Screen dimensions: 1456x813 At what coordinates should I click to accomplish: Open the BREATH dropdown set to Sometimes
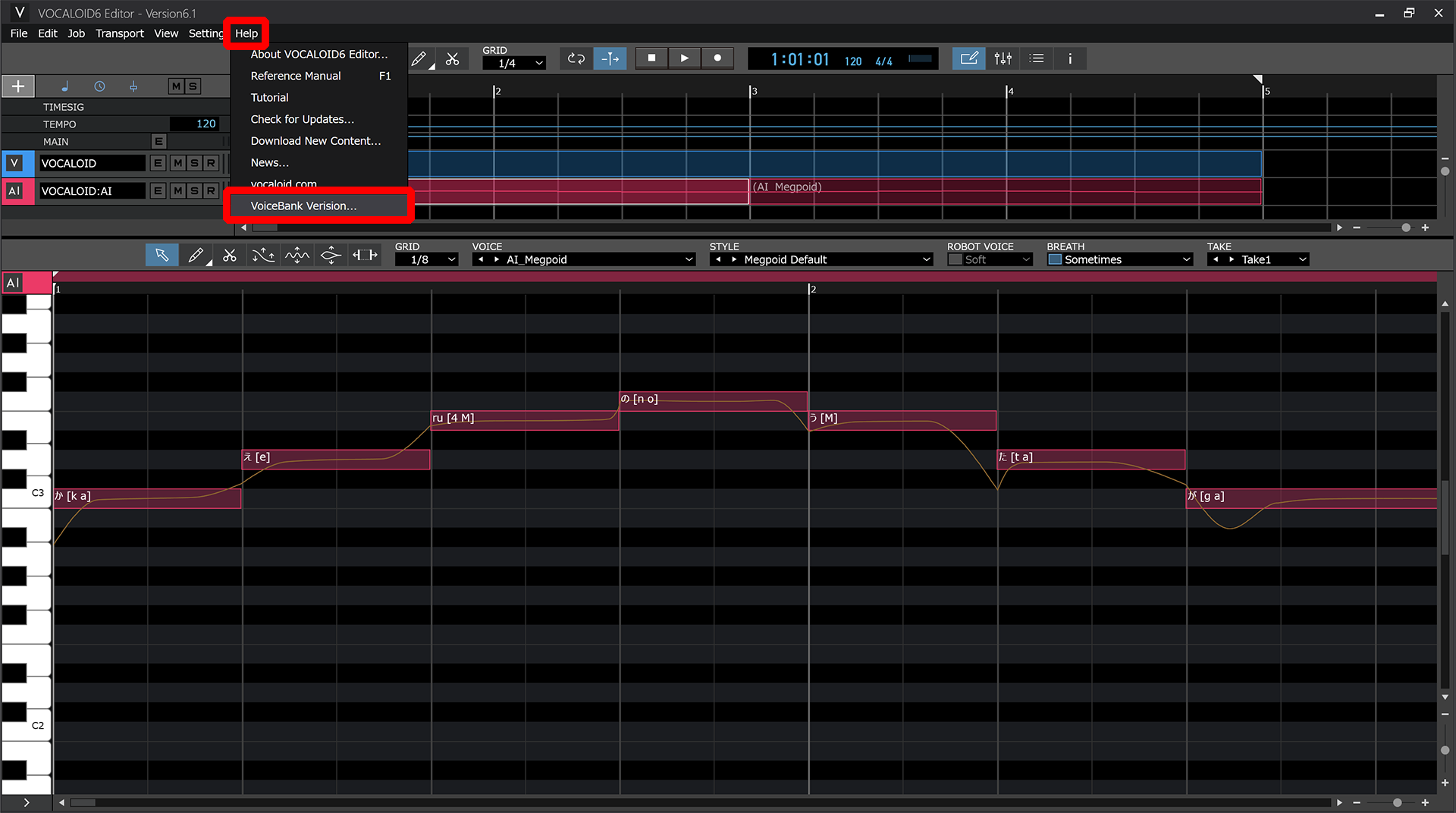1119,259
